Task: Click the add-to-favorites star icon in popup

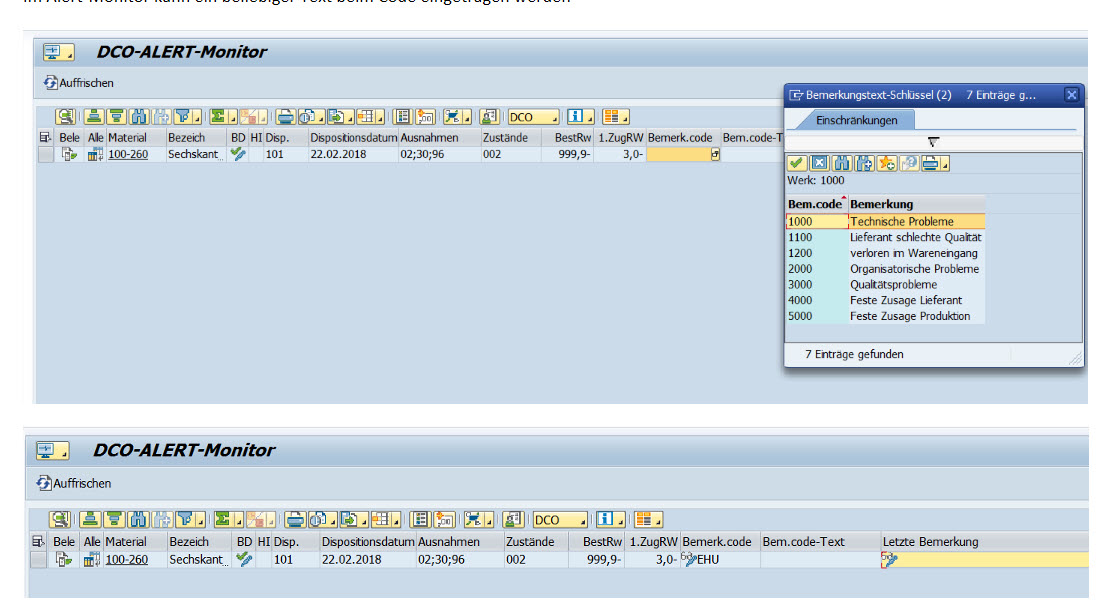Action: pos(886,163)
